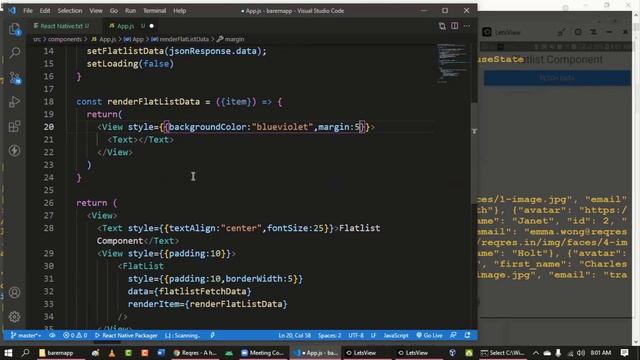Open the Edit menu
640x360 pixels.
coord(45,11)
